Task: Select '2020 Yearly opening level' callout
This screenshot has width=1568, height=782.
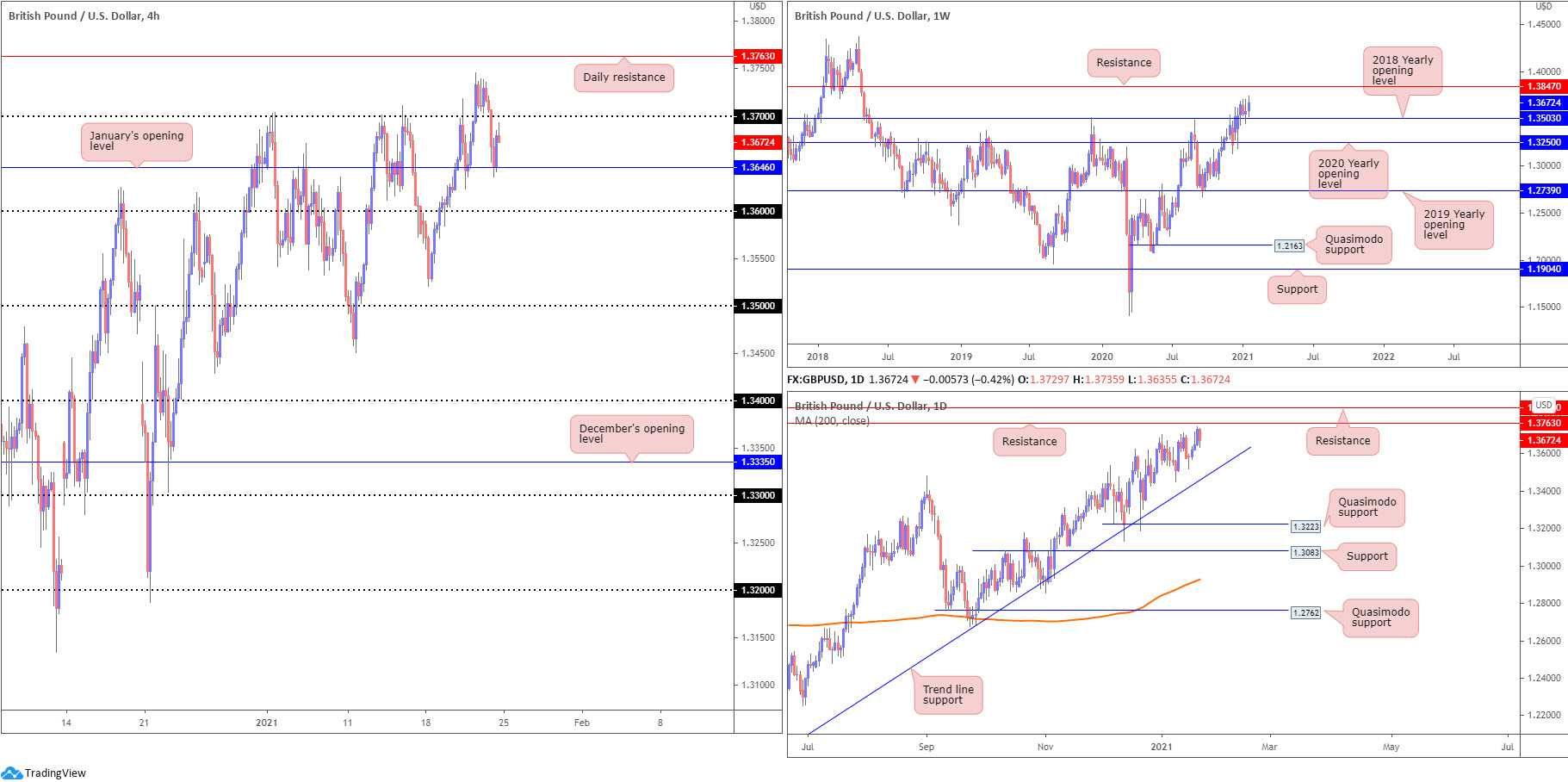Action: 1348,174
